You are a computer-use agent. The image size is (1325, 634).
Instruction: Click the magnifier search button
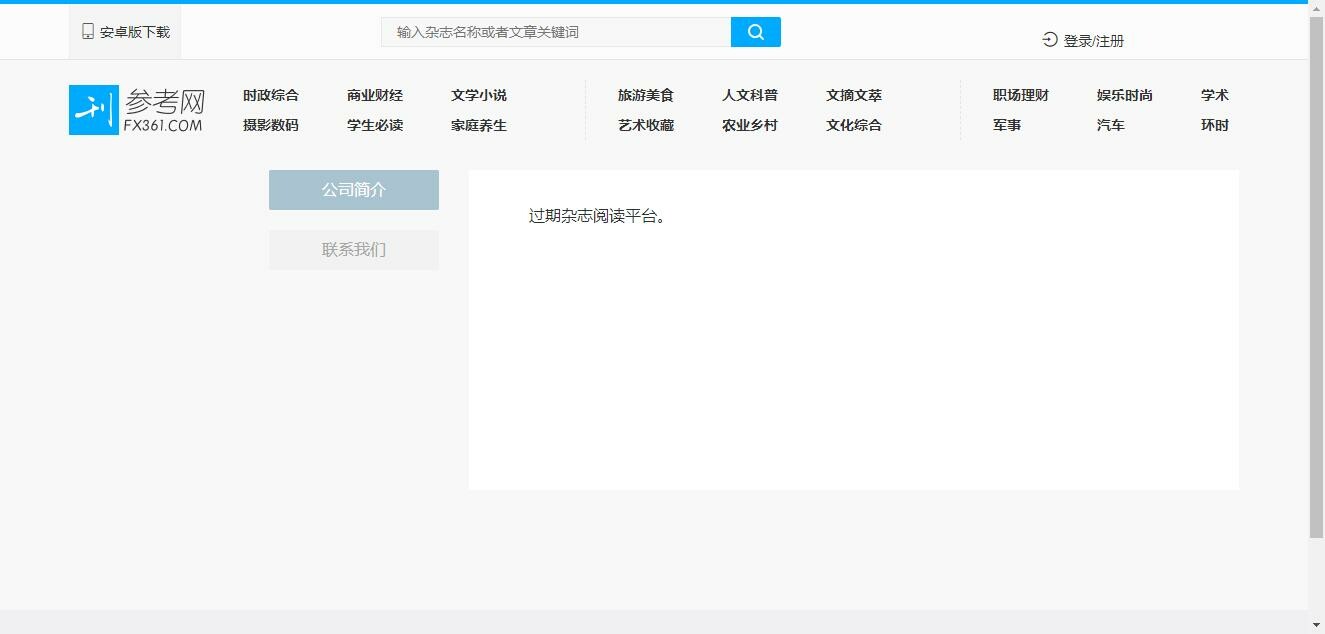coord(755,32)
